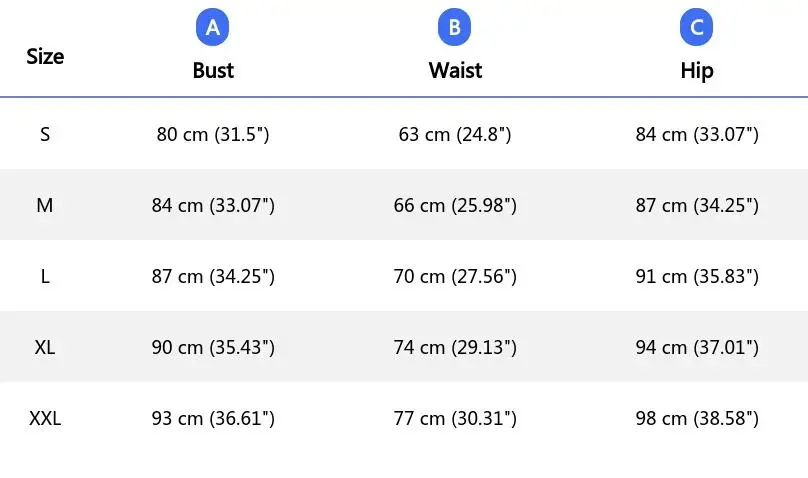This screenshot has height=478, width=808.
Task: Click the Size column header
Action: 45,56
